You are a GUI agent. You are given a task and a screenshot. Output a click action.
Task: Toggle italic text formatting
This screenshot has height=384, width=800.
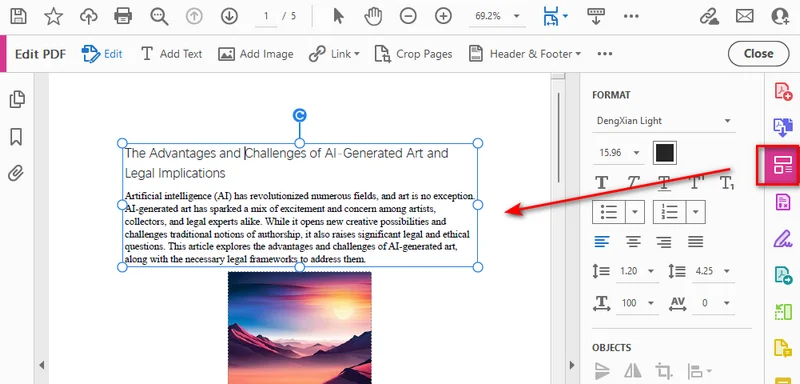(x=633, y=182)
